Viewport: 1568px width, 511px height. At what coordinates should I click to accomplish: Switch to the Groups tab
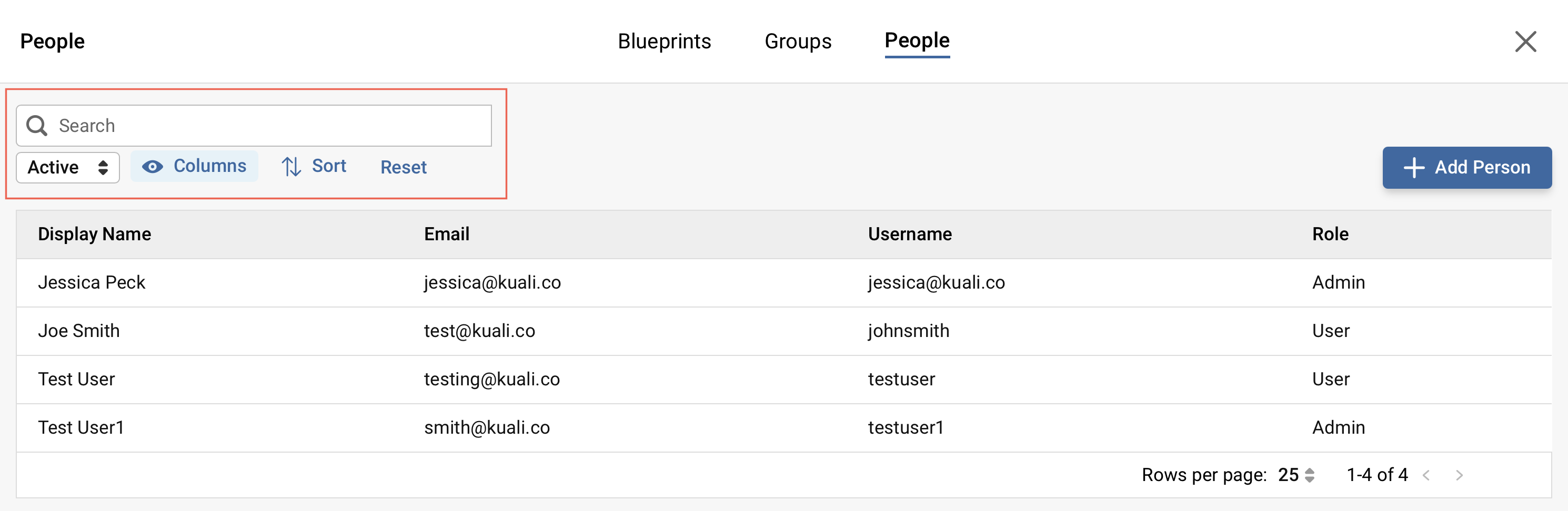coord(797,42)
